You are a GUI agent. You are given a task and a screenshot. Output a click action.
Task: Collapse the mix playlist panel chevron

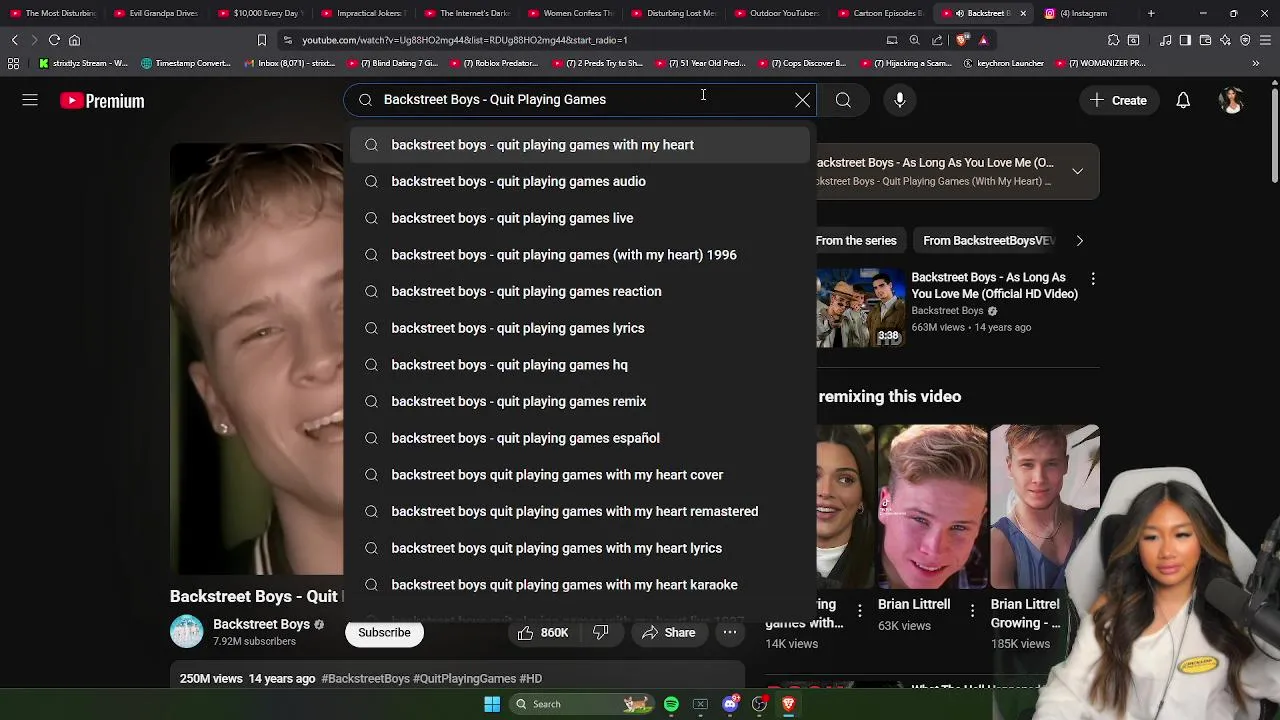(x=1077, y=171)
